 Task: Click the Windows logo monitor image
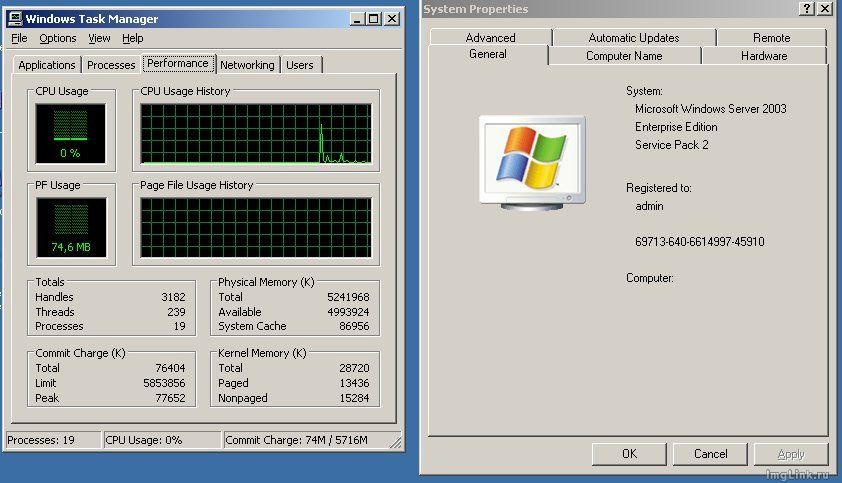(x=532, y=162)
